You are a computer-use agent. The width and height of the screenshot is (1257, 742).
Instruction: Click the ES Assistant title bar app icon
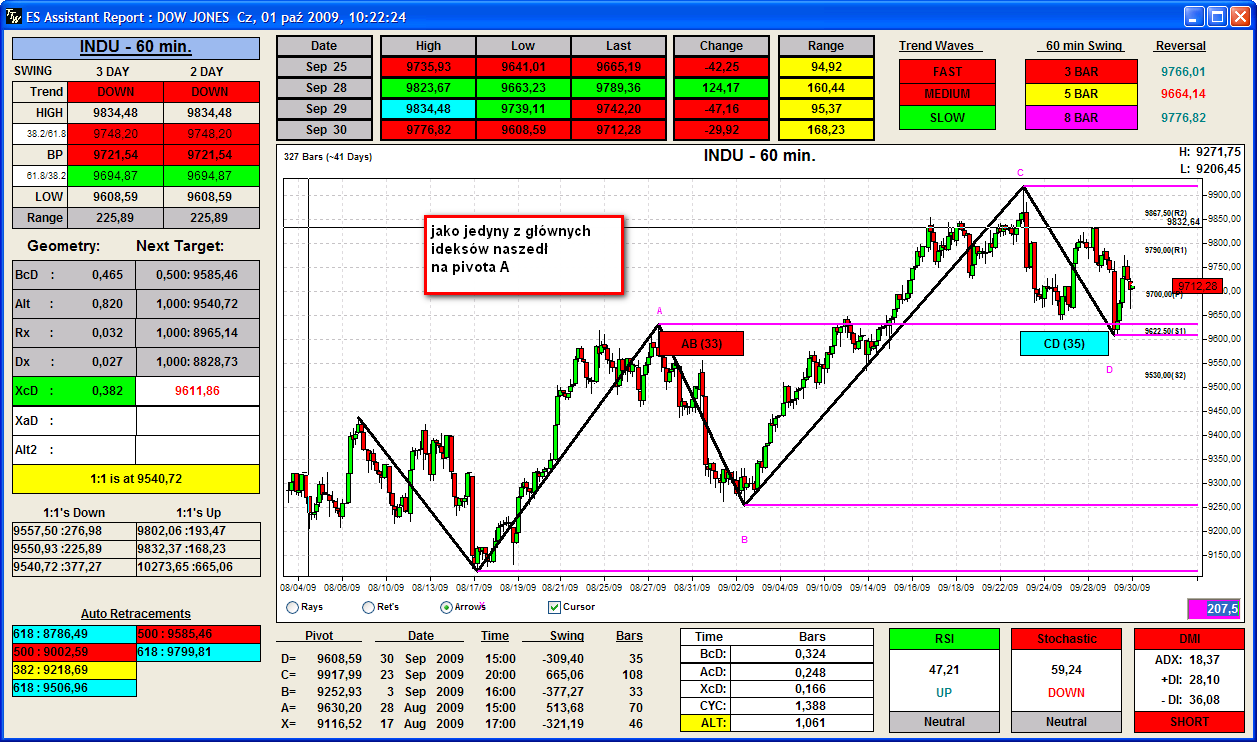(14, 16)
